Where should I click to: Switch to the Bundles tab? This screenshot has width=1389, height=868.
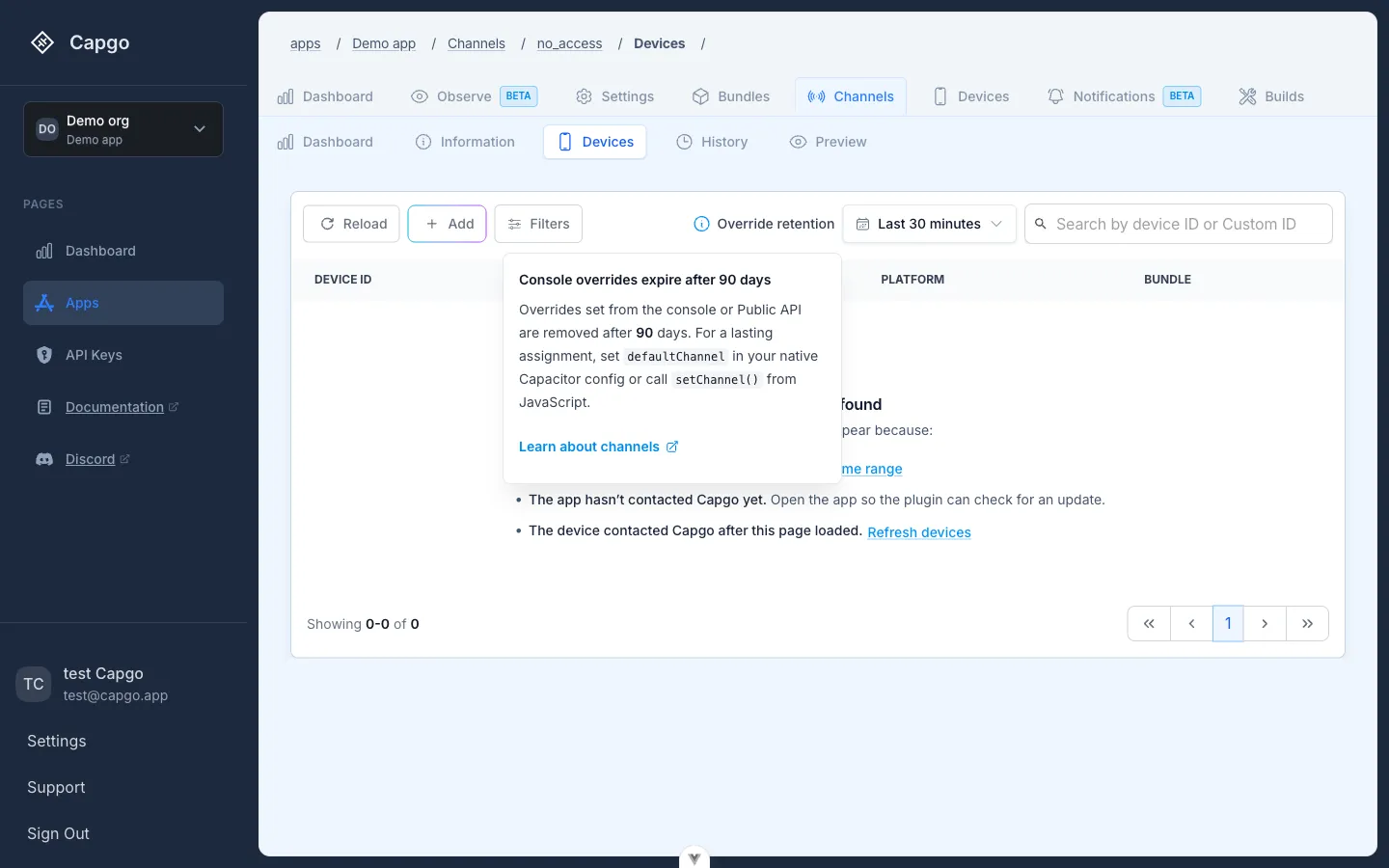pos(731,96)
